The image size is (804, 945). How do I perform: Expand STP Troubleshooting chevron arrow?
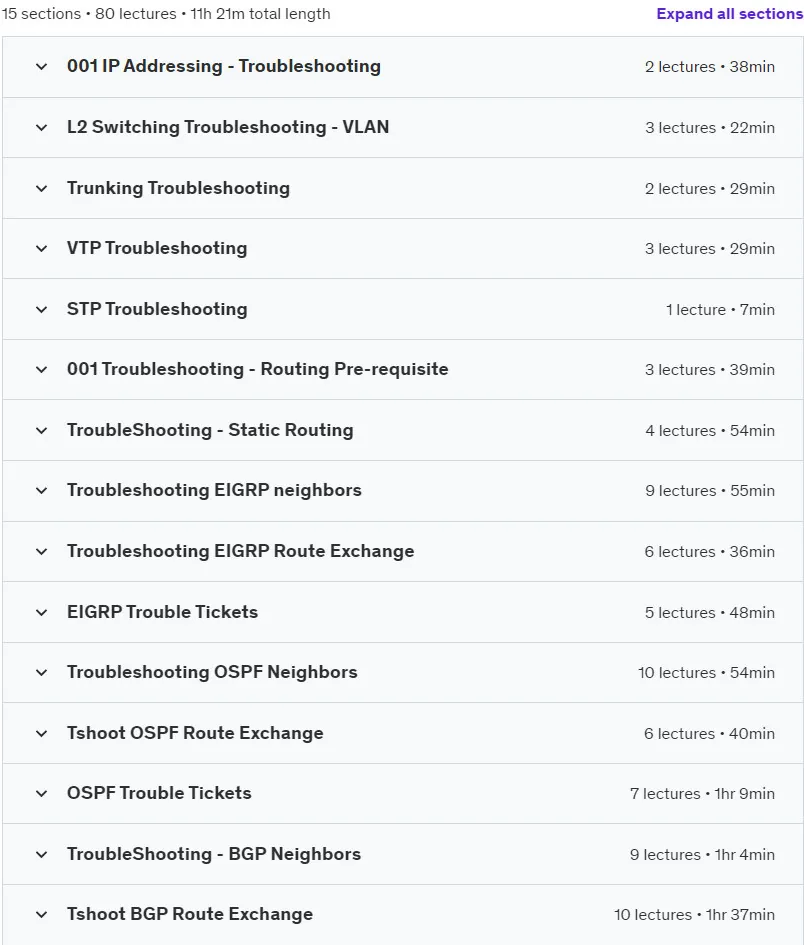[42, 309]
